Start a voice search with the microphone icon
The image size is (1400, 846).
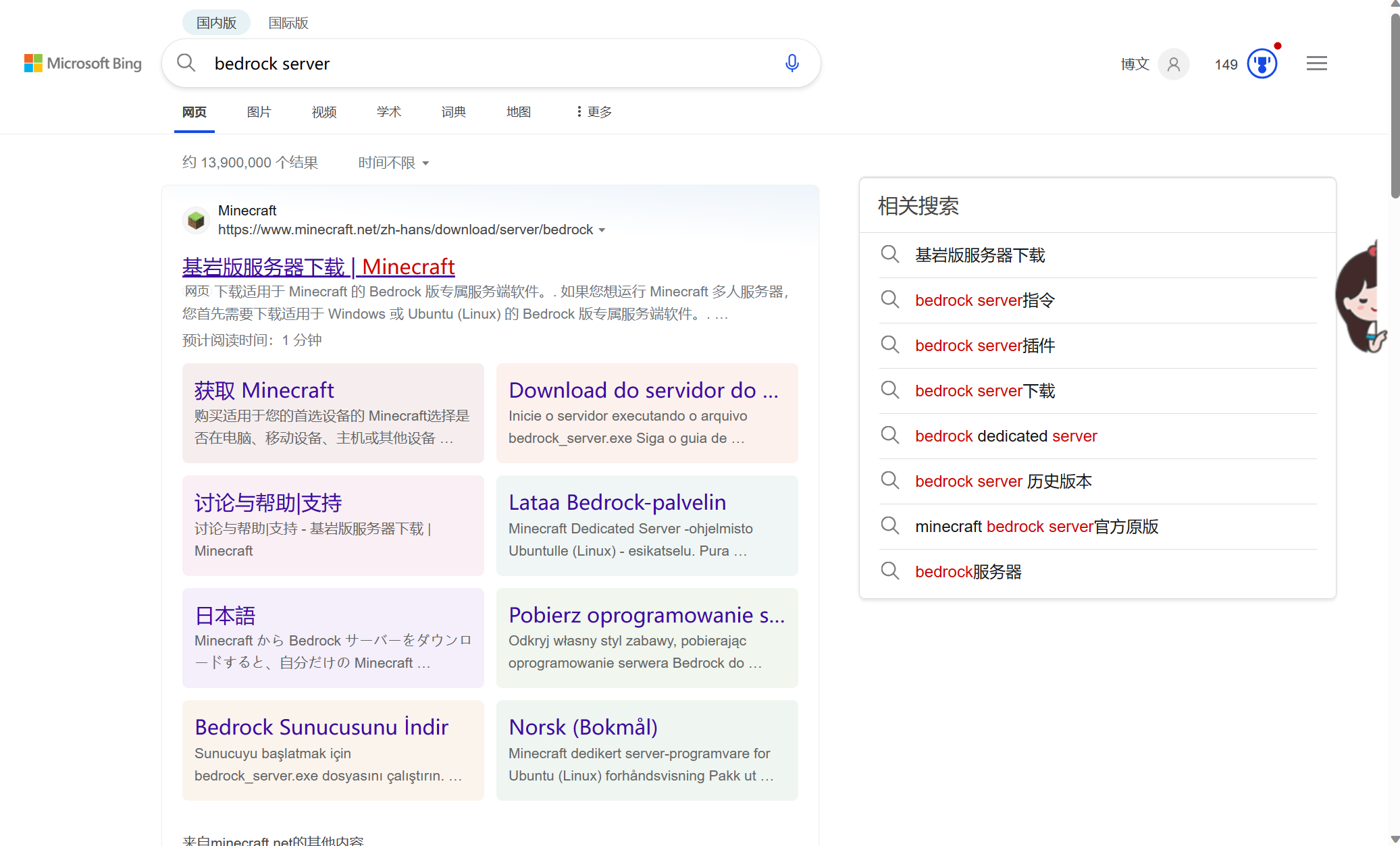pyautogui.click(x=792, y=63)
